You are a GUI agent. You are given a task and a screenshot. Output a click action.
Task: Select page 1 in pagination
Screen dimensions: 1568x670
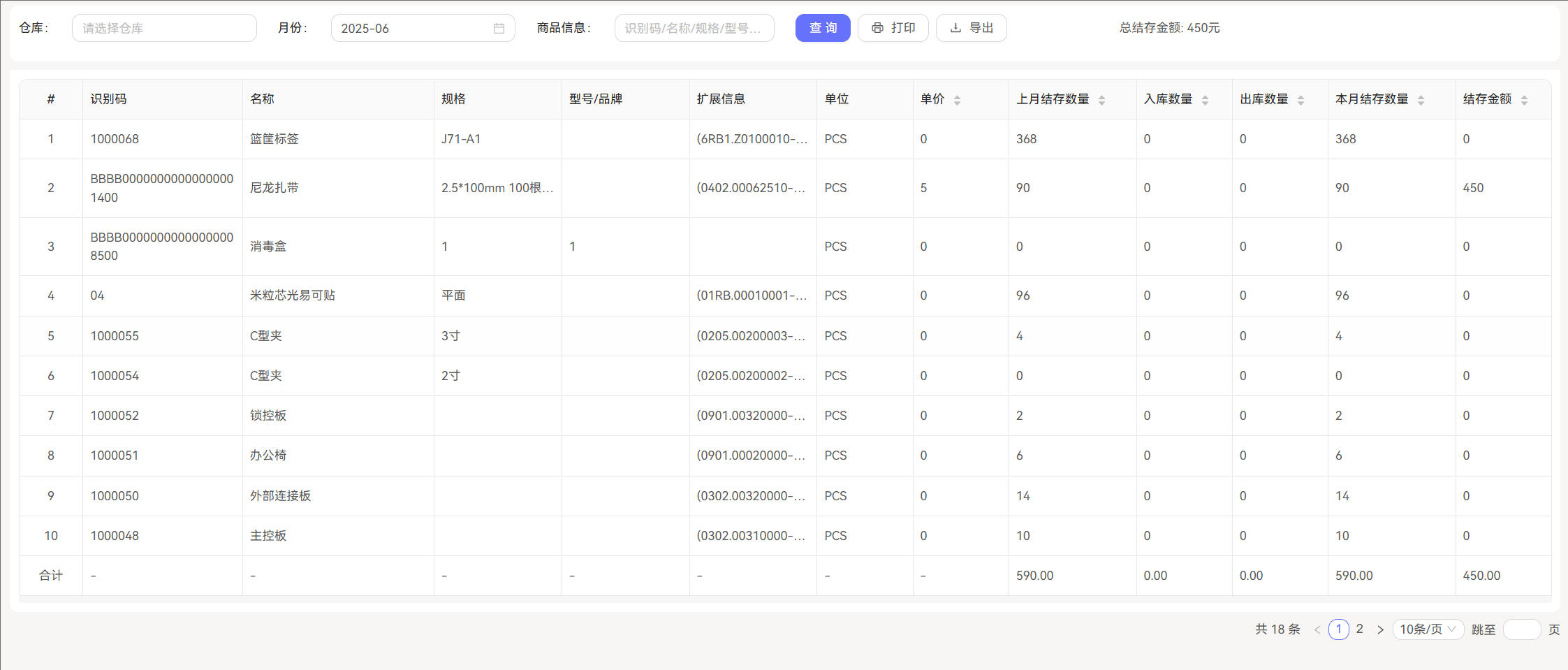click(x=1338, y=629)
